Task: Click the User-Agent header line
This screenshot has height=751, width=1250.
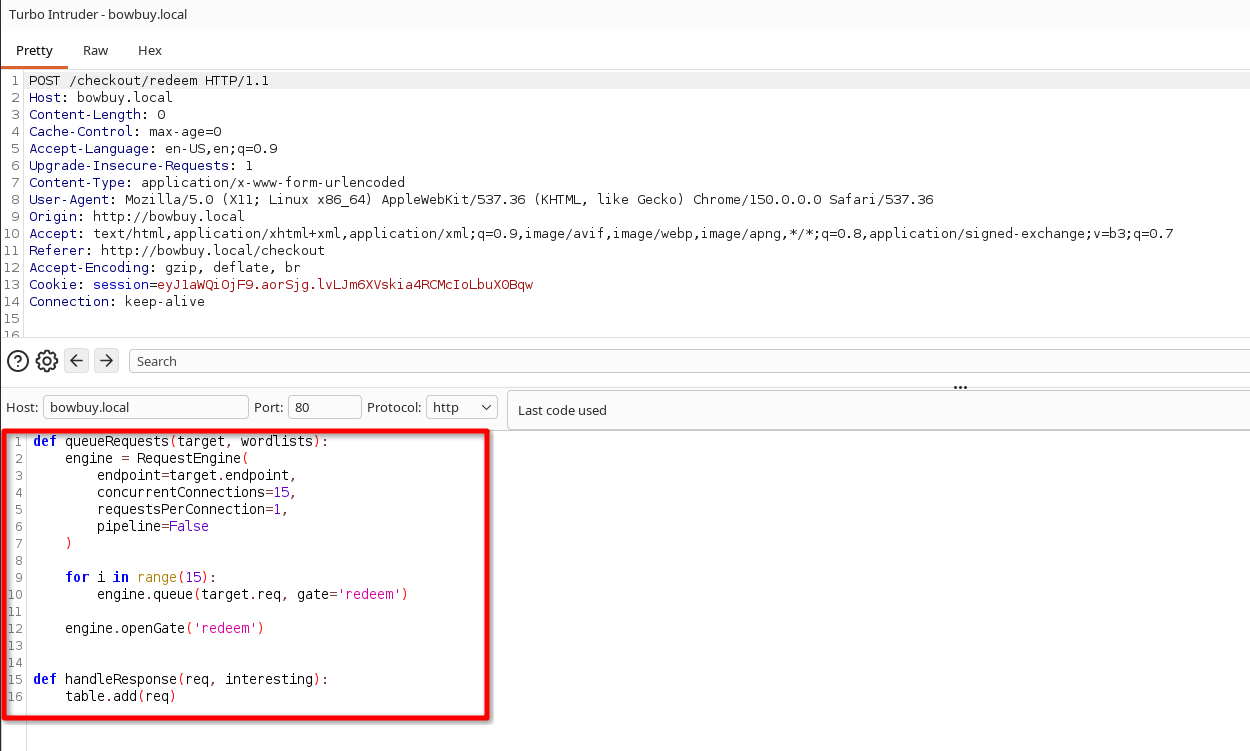Action: 481,199
